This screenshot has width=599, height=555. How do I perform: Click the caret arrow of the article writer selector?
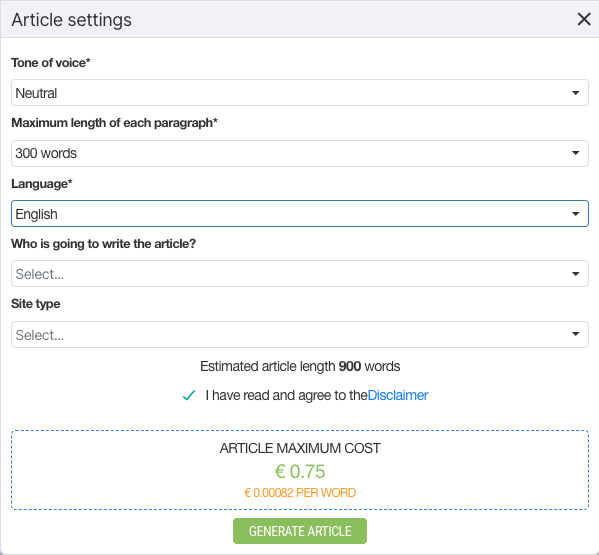(x=575, y=274)
